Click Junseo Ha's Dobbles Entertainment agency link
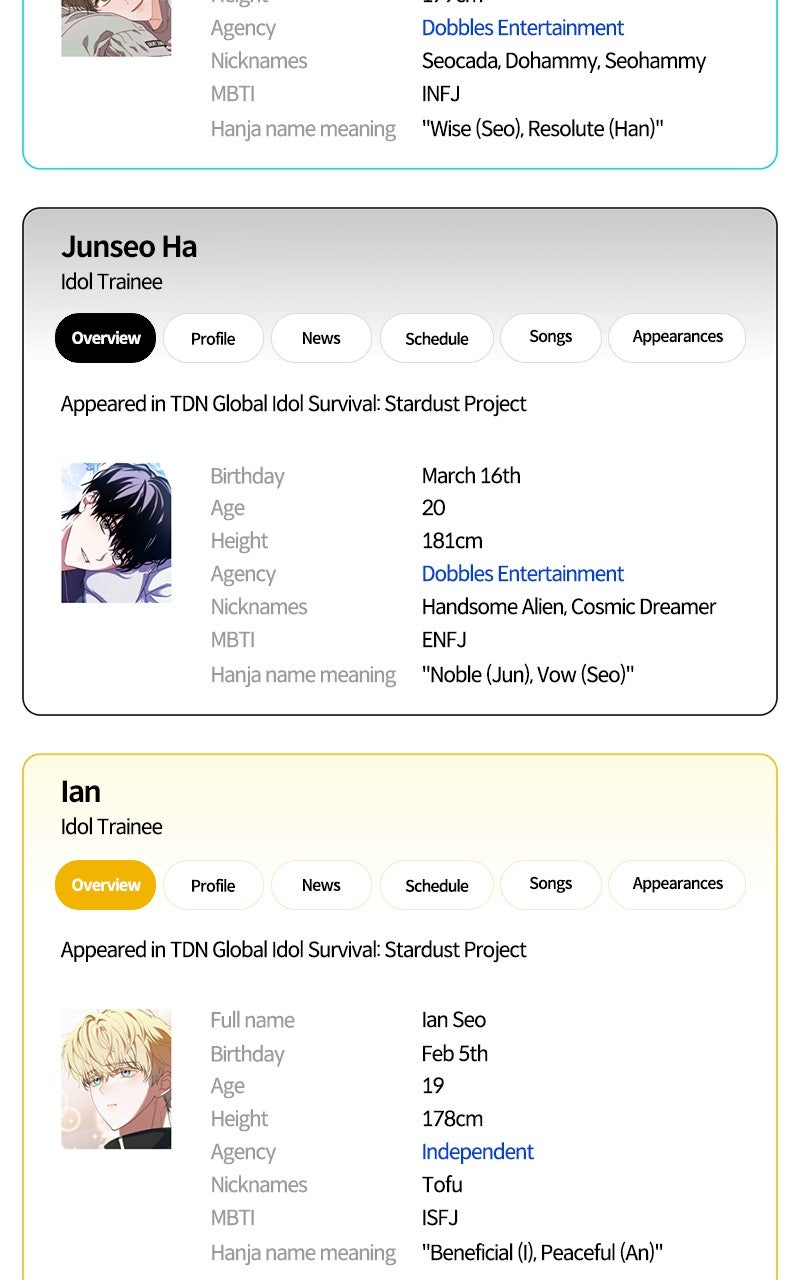 coord(522,574)
